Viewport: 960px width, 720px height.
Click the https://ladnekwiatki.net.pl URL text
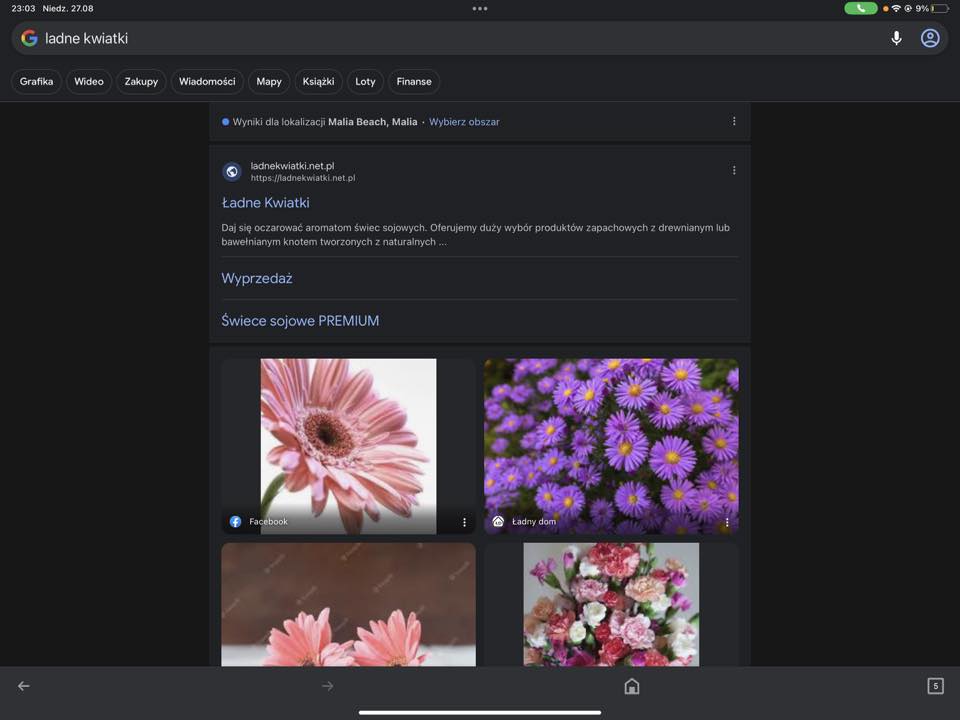[302, 178]
